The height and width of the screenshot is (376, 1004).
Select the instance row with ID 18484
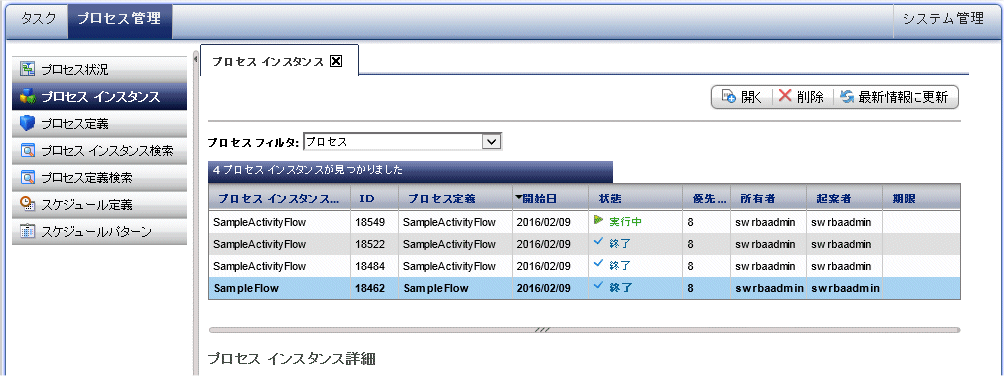[585, 265]
